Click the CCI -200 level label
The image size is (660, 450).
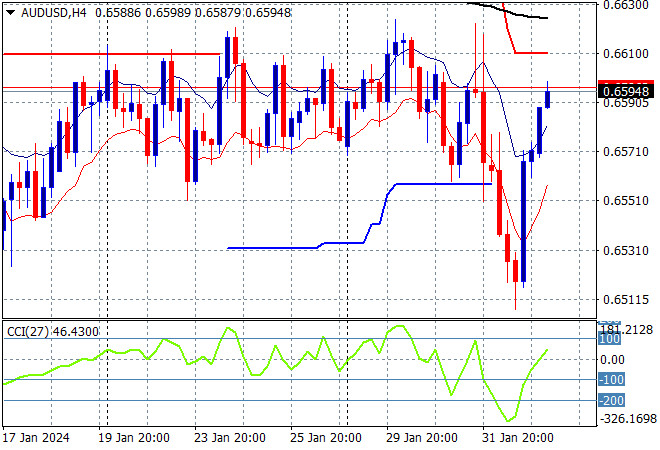pyautogui.click(x=612, y=400)
